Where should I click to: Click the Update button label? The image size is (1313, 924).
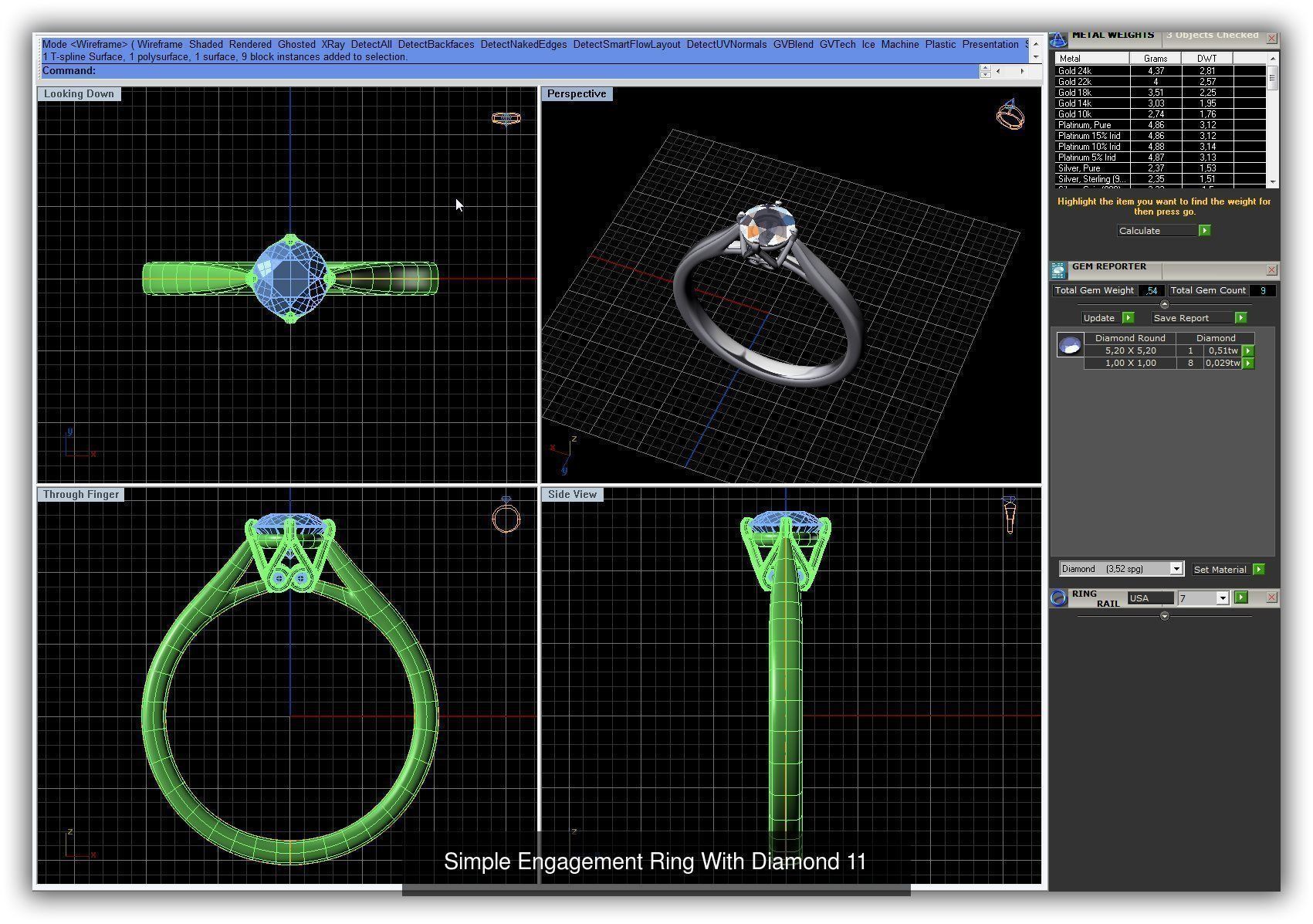(1098, 318)
